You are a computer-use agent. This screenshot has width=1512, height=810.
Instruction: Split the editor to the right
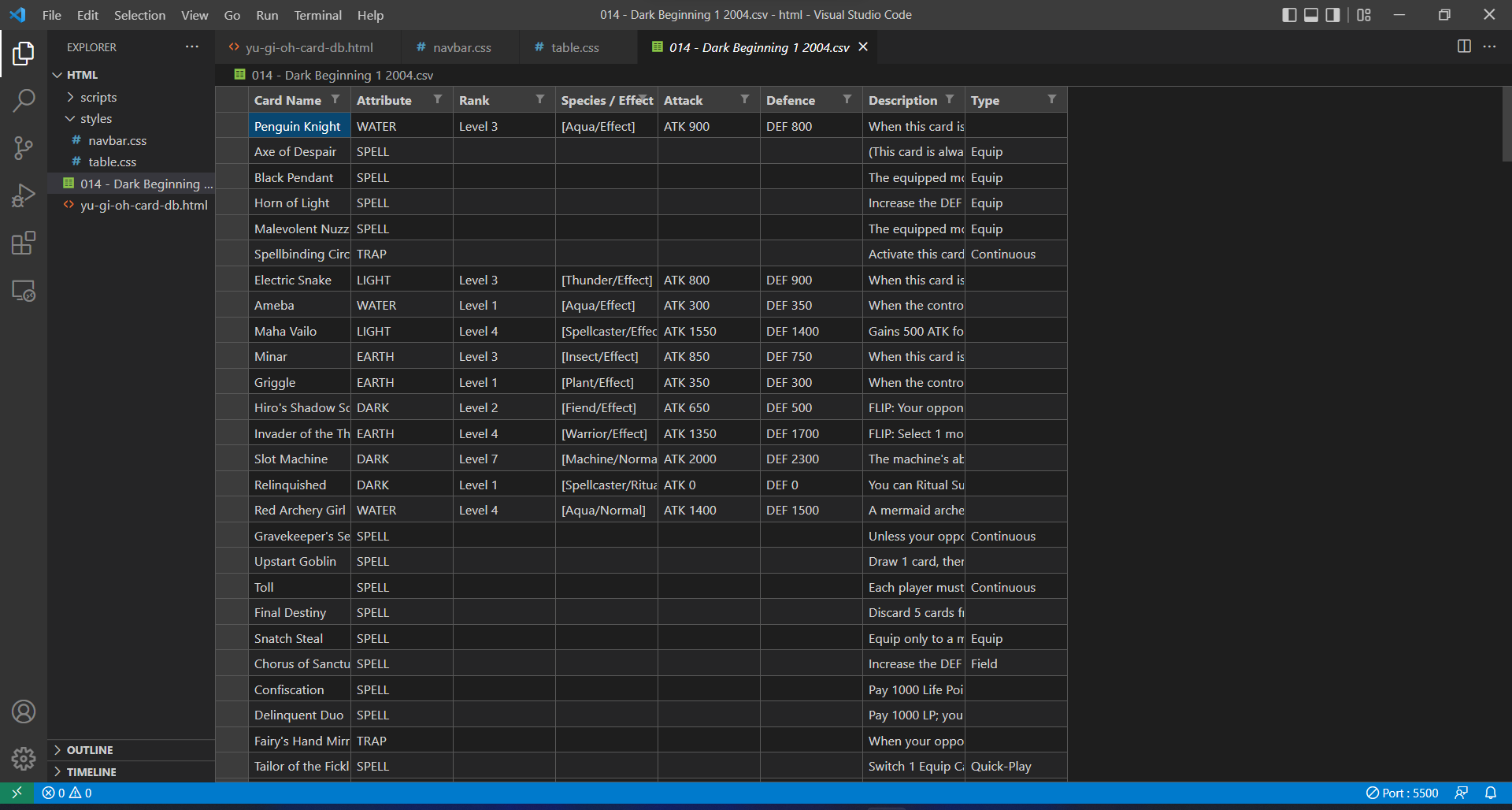point(1464,46)
